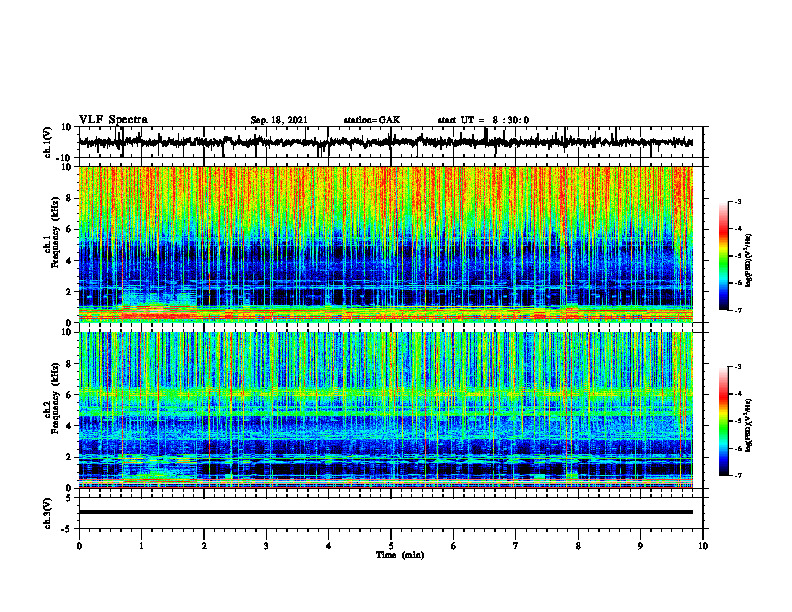Click the -3 tick on ch.2 colorbar
Screen dimensions: 792x612
(737, 367)
